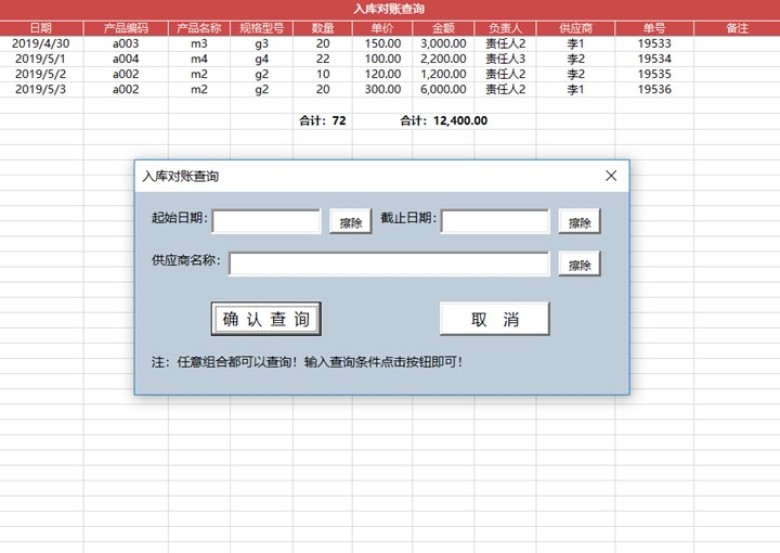
Task: Select the 责任人3 cell
Action: pos(505,59)
